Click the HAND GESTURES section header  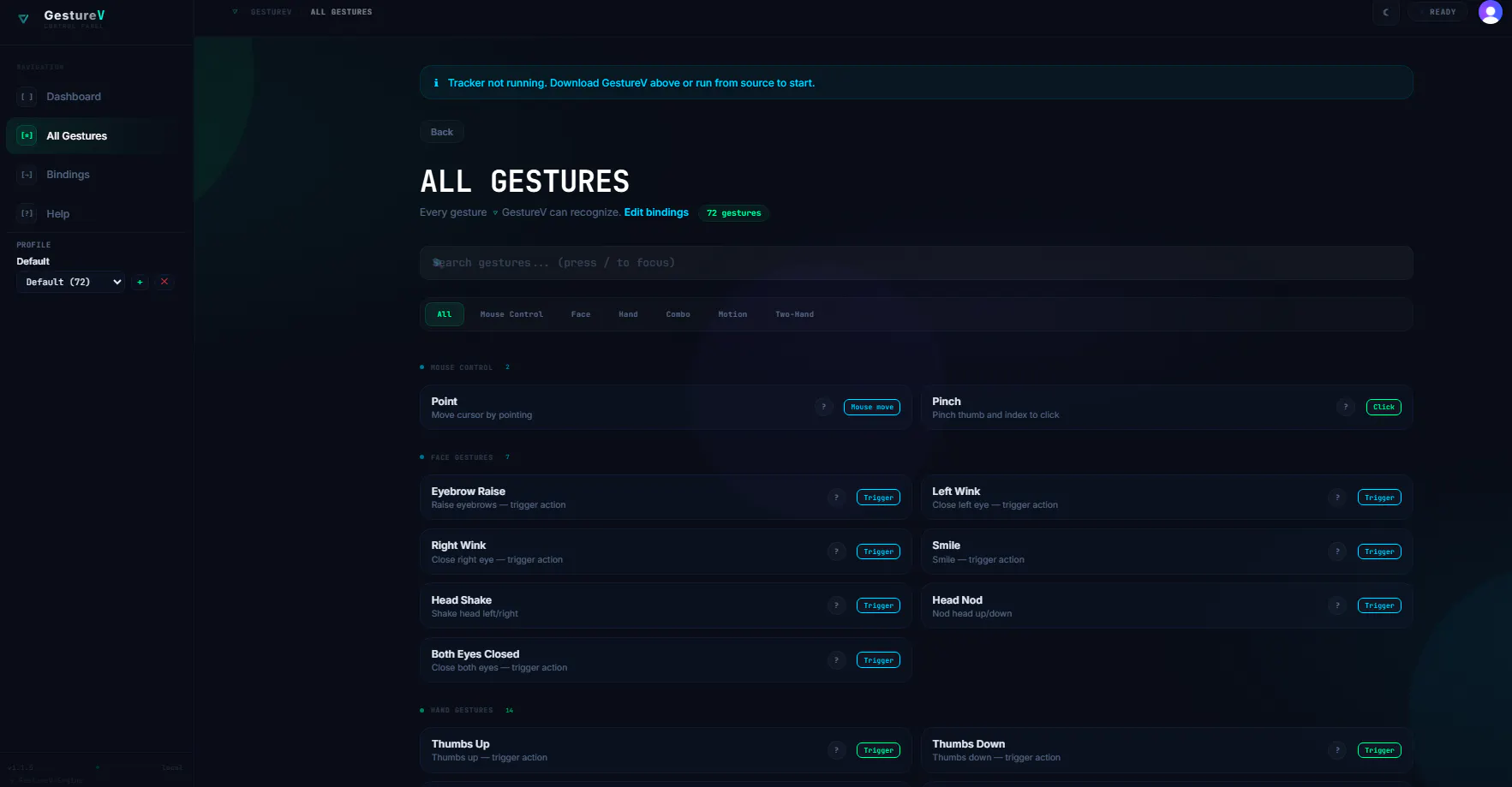pos(462,710)
